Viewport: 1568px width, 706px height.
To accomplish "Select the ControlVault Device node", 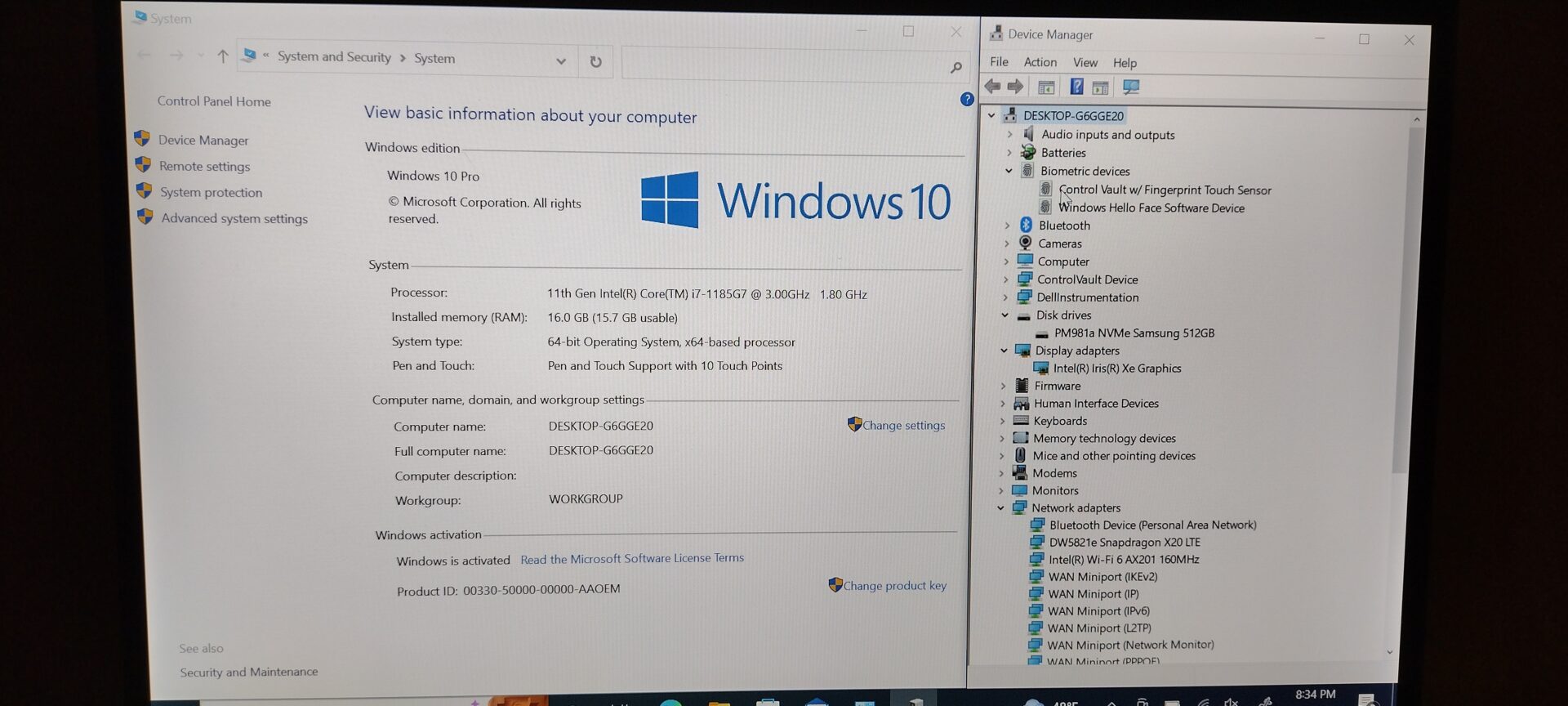I will pos(1088,279).
